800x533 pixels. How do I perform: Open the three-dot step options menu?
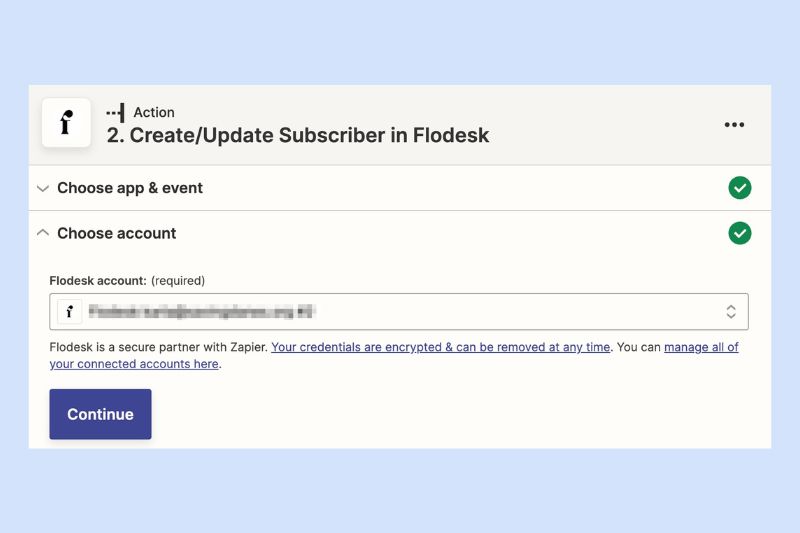point(734,124)
